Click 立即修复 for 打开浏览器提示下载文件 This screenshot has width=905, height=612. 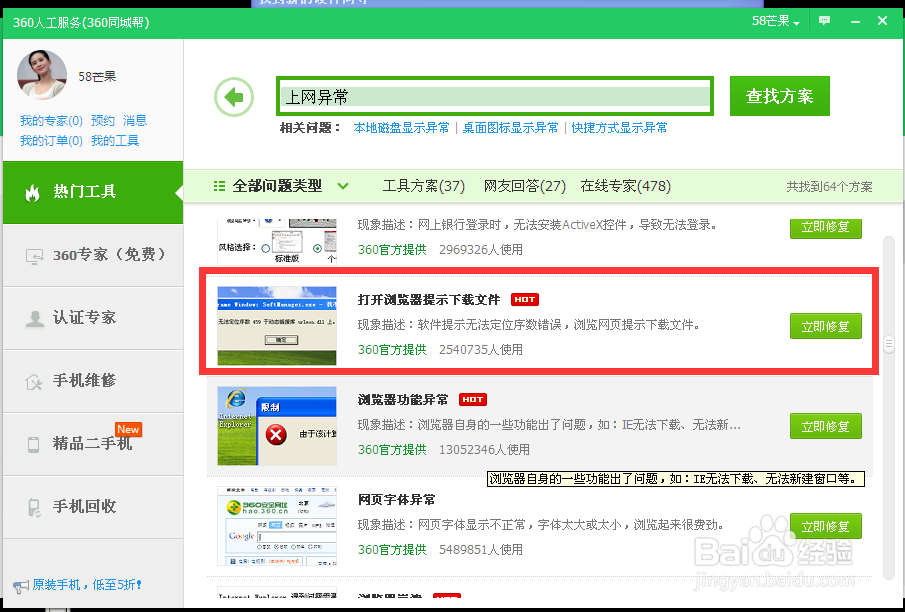pyautogui.click(x=826, y=326)
